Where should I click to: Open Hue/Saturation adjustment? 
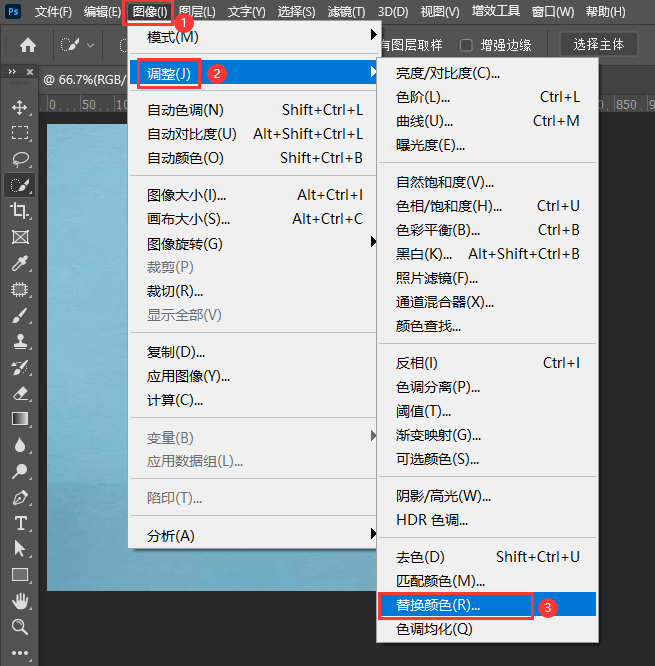[x=488, y=206]
